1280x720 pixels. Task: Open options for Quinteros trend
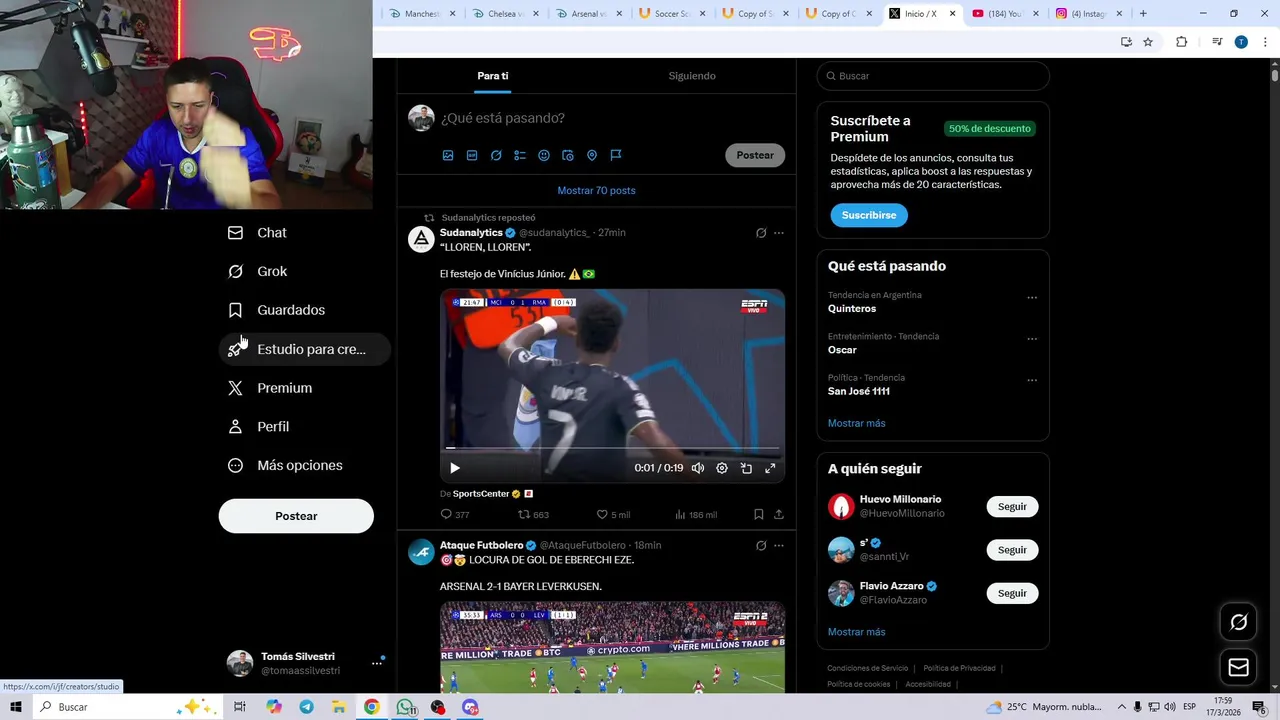point(1032,297)
